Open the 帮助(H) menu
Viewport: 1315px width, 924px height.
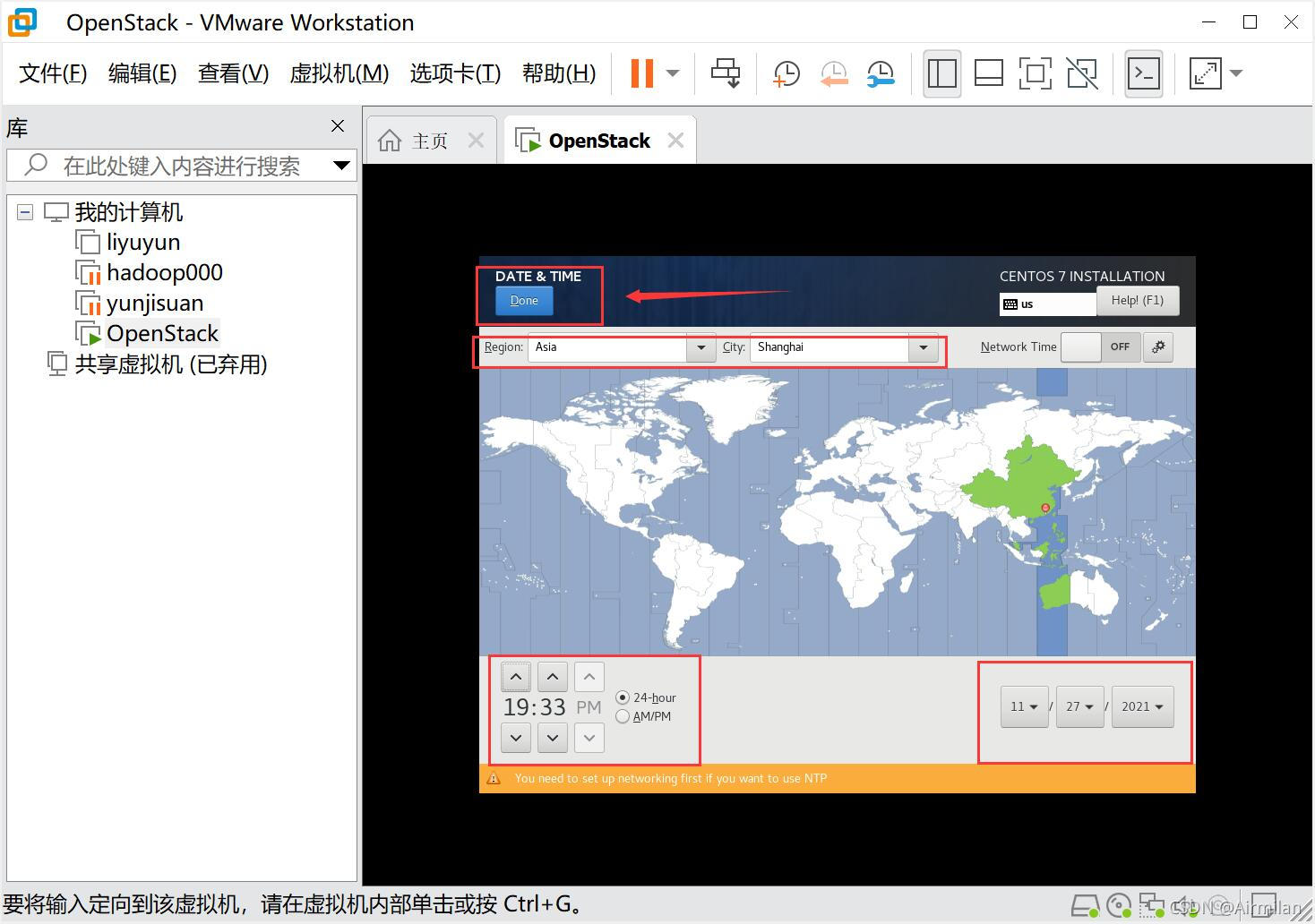(x=559, y=73)
